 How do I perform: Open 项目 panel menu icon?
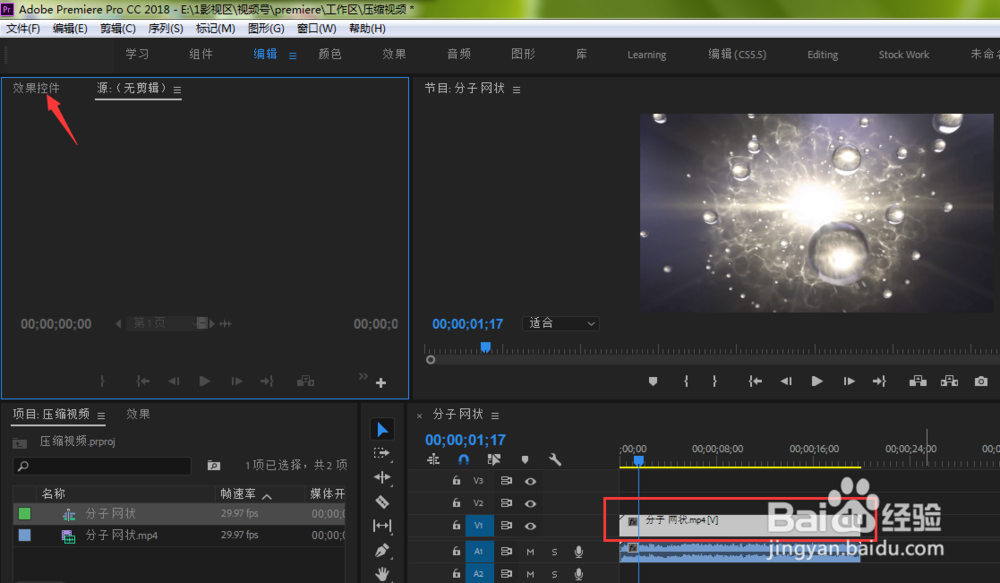(101, 416)
